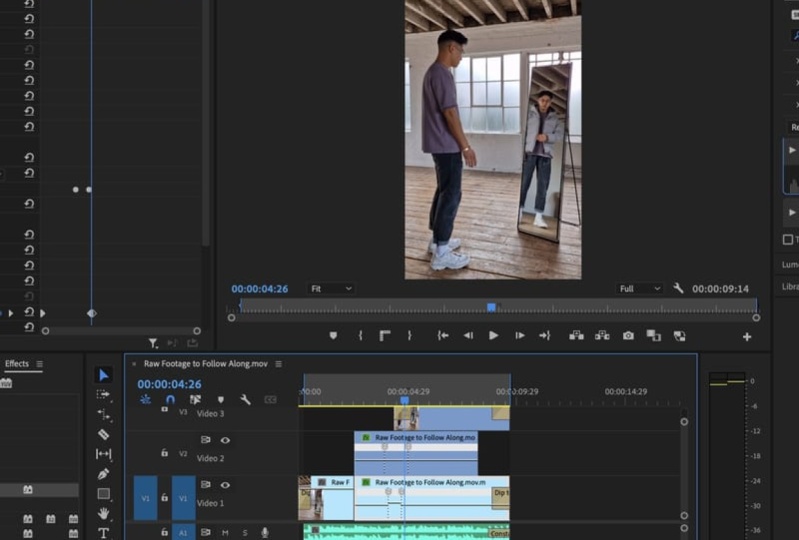Toggle sync lock on Video 1
Screen dimensions: 799x540
click(205, 484)
